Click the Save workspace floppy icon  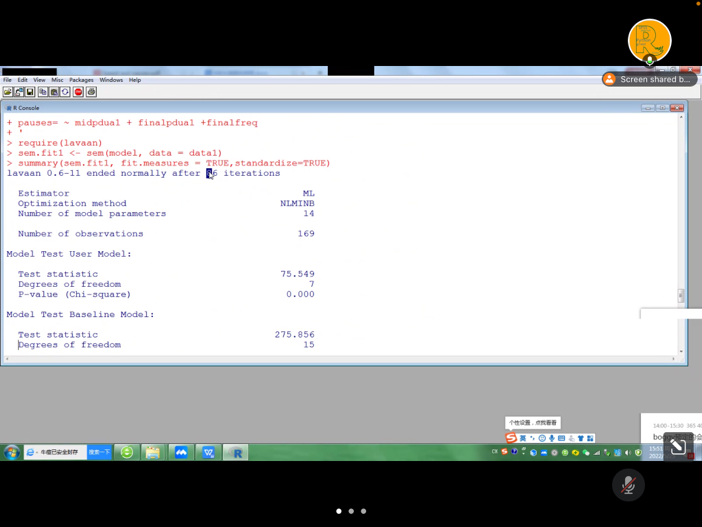pos(30,92)
